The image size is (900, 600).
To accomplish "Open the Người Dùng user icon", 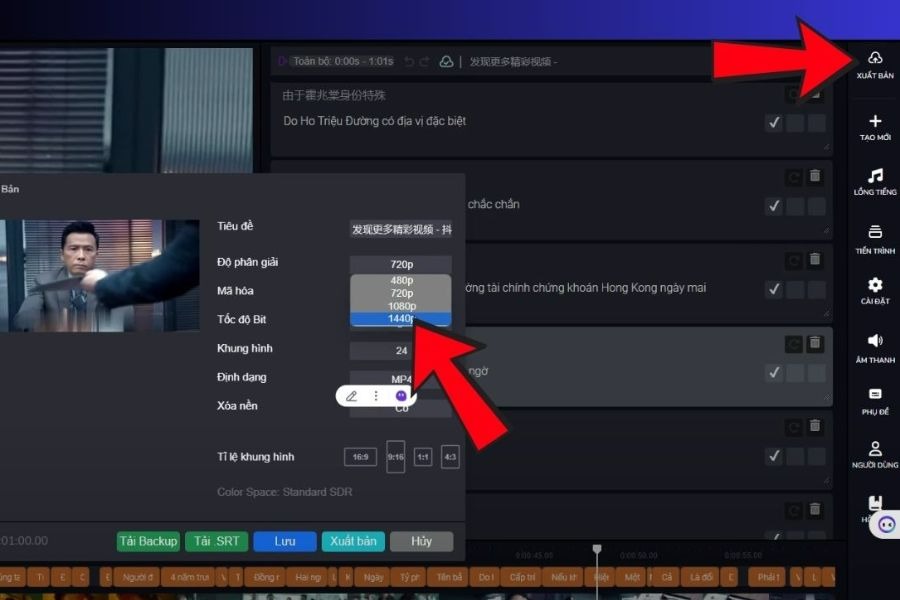I will [875, 450].
